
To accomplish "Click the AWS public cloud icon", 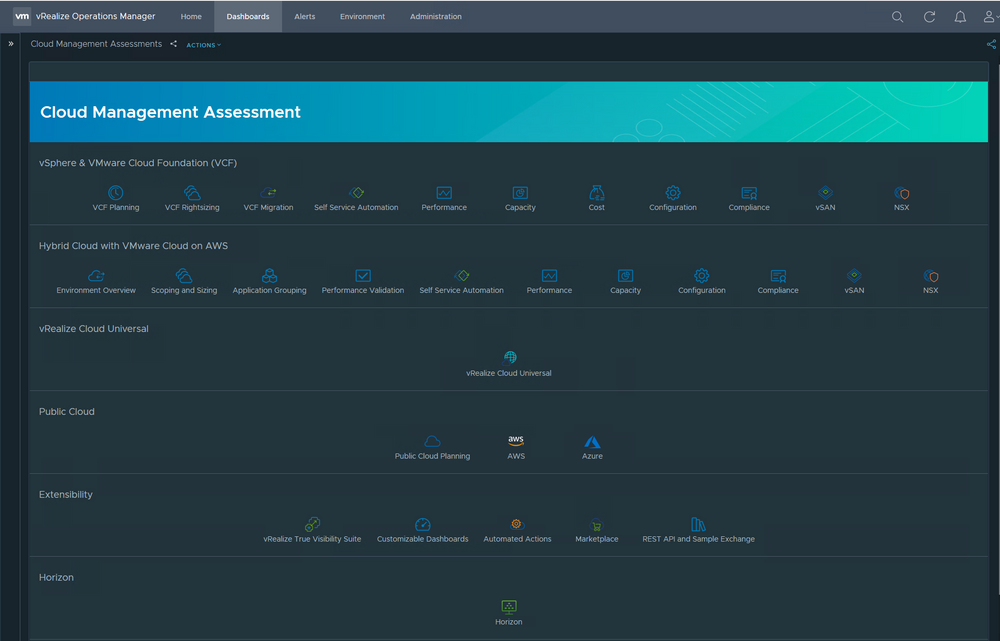I will point(516,441).
